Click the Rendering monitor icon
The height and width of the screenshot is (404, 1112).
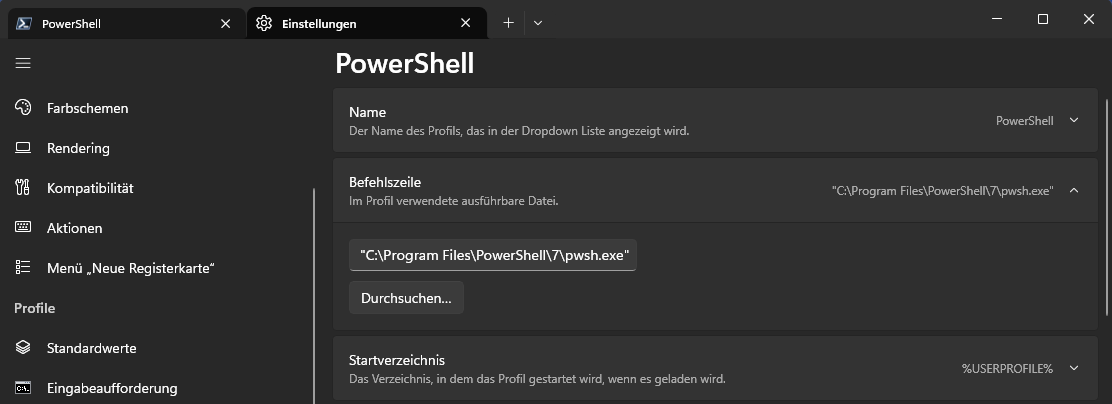point(23,148)
